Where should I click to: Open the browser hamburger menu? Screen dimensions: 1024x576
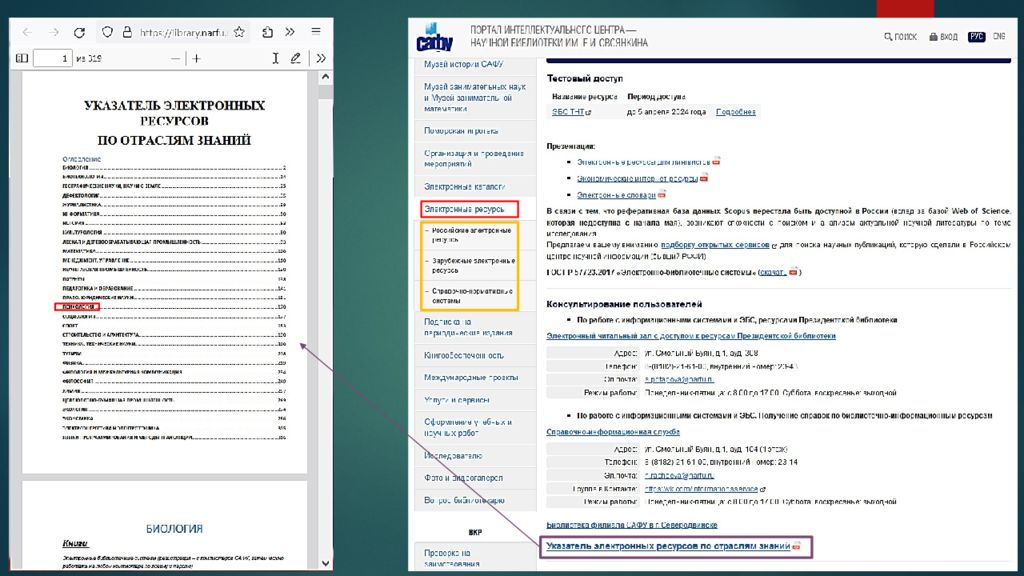[316, 31]
